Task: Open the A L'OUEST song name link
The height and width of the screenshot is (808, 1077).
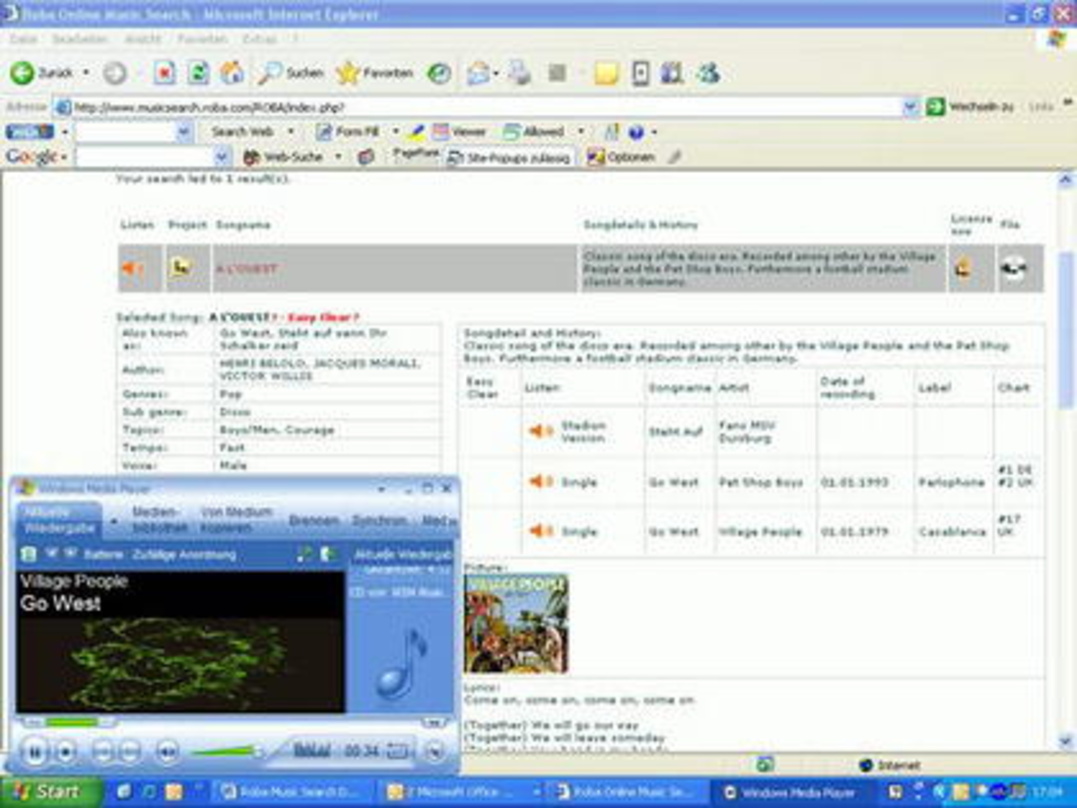Action: 247,269
